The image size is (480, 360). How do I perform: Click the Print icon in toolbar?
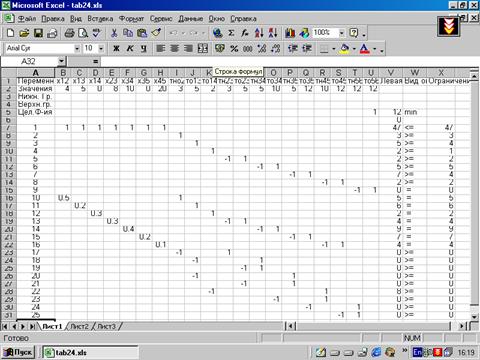(x=69, y=33)
